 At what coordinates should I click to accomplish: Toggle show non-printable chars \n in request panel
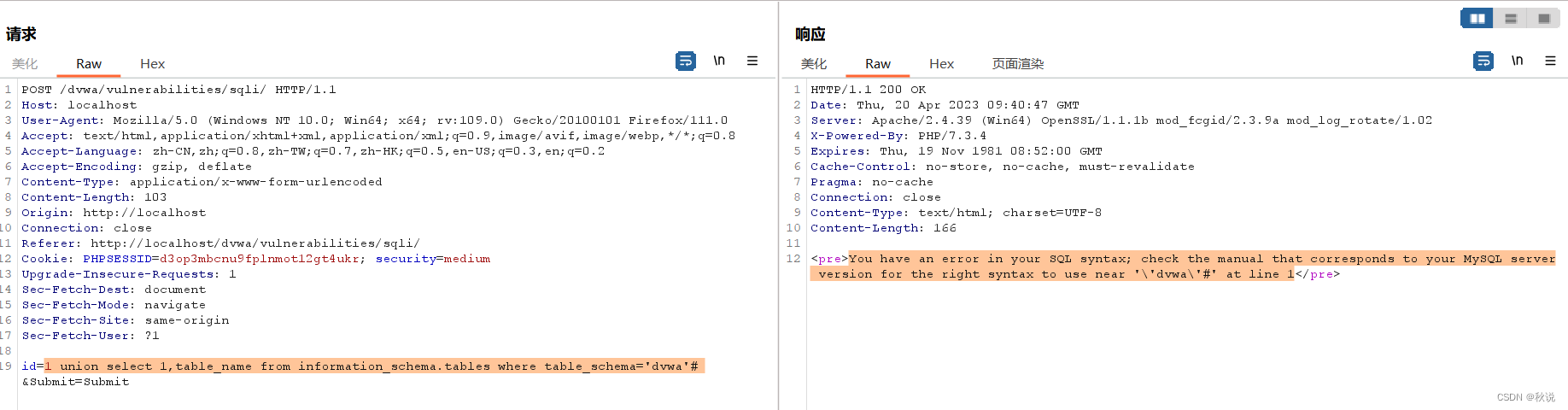pos(719,61)
